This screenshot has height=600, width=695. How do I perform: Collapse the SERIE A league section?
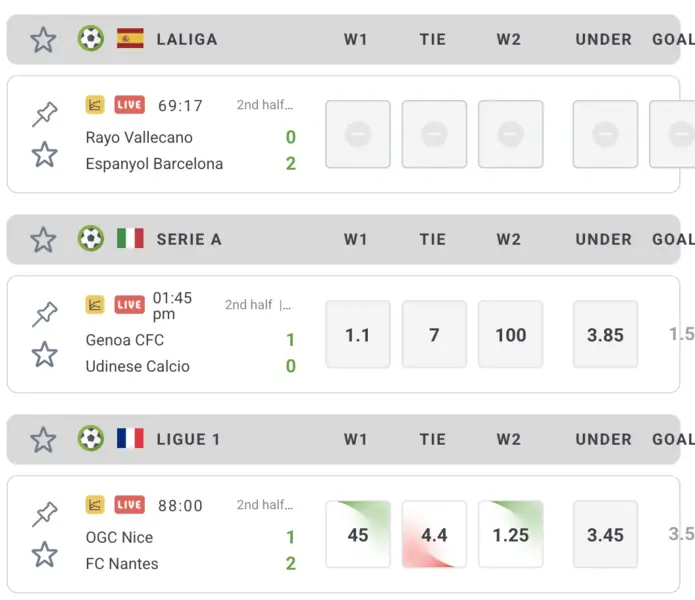click(x=189, y=239)
